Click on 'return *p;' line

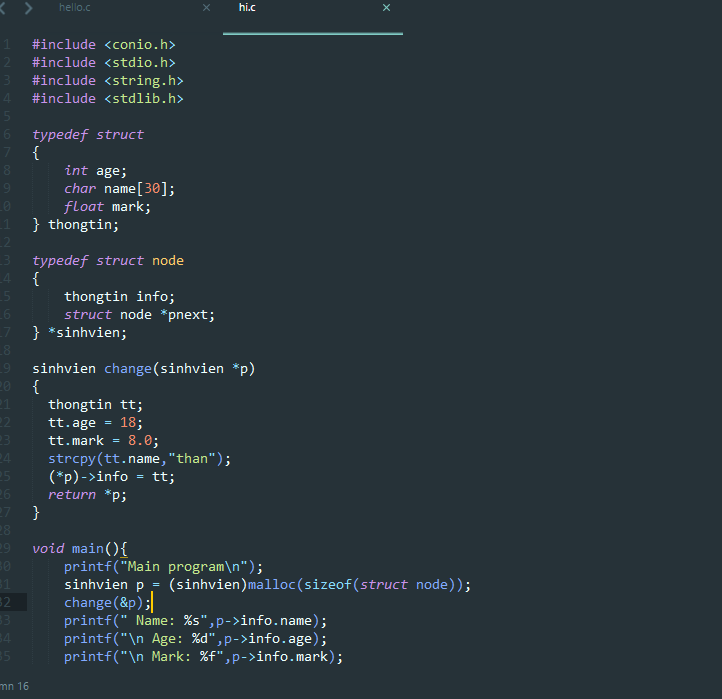(x=87, y=495)
